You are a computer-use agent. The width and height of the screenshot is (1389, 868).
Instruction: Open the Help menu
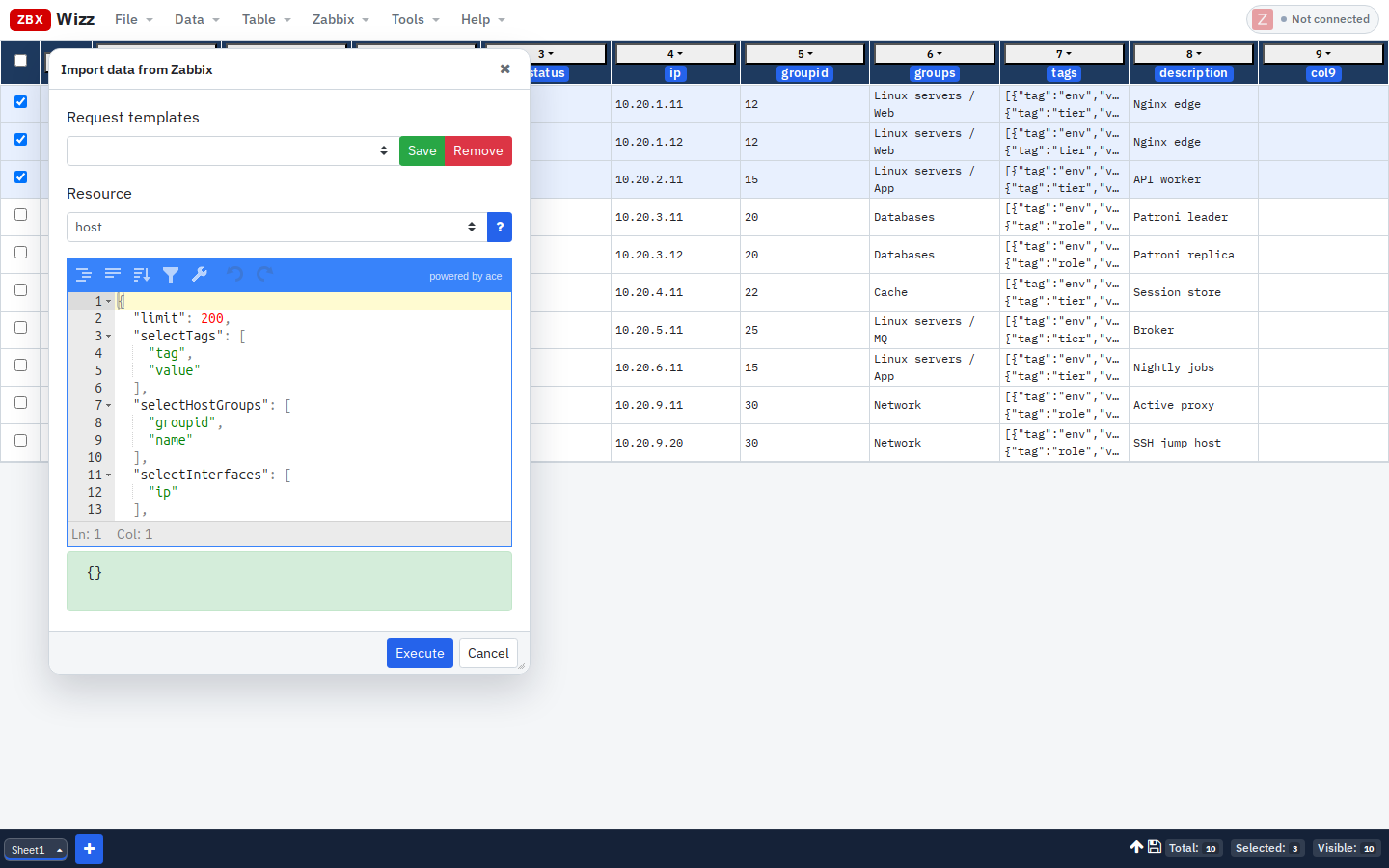482,19
